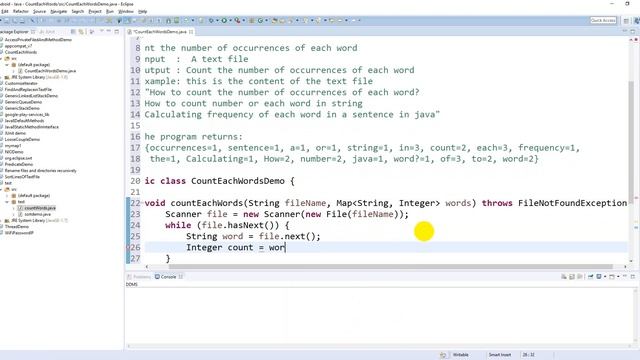
Task: Click the editor vertical scrollbar
Action: (x=631, y=142)
